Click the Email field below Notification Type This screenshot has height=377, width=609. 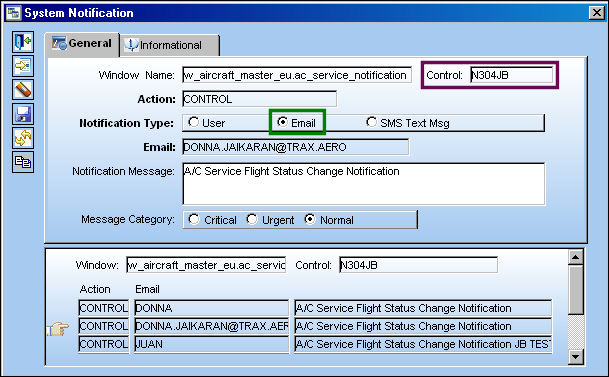click(296, 147)
